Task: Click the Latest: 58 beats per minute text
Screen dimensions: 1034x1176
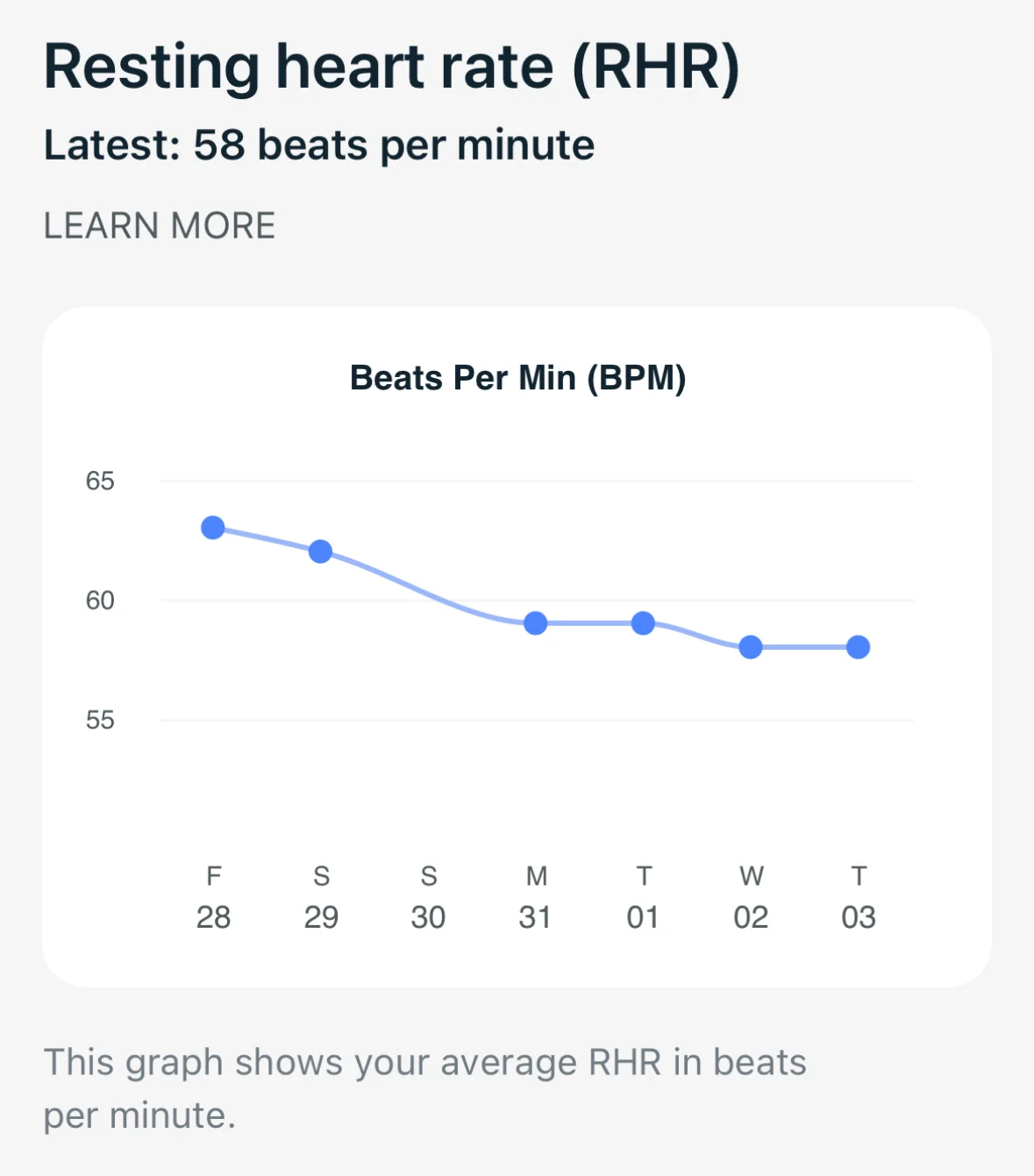Action: tap(319, 146)
